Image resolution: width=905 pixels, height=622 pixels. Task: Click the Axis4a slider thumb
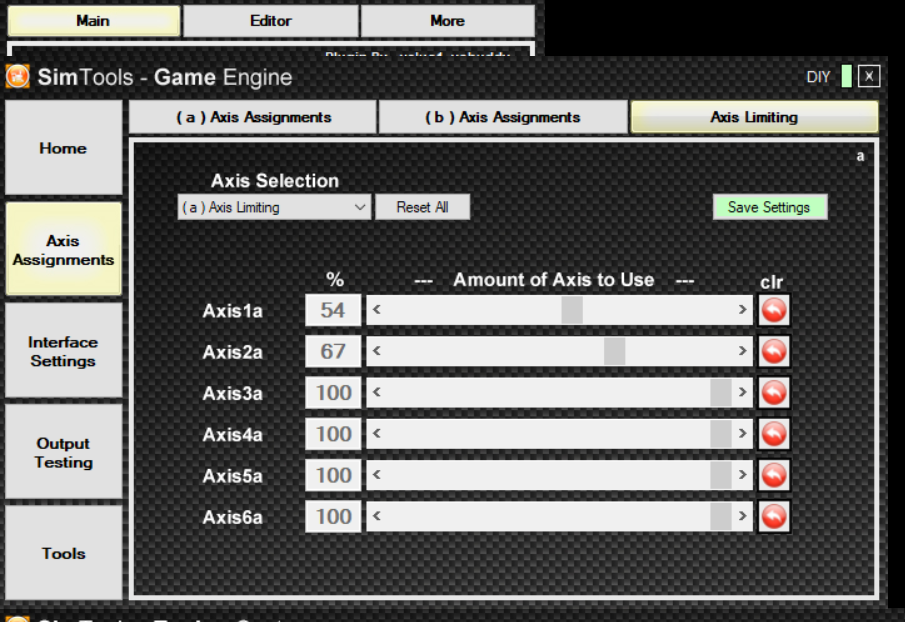tap(721, 433)
